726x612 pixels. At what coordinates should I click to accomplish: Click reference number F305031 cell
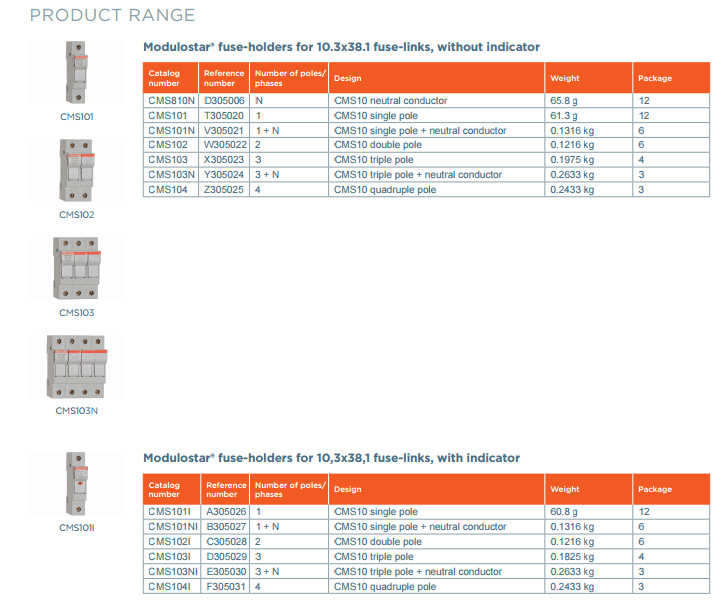point(225,587)
